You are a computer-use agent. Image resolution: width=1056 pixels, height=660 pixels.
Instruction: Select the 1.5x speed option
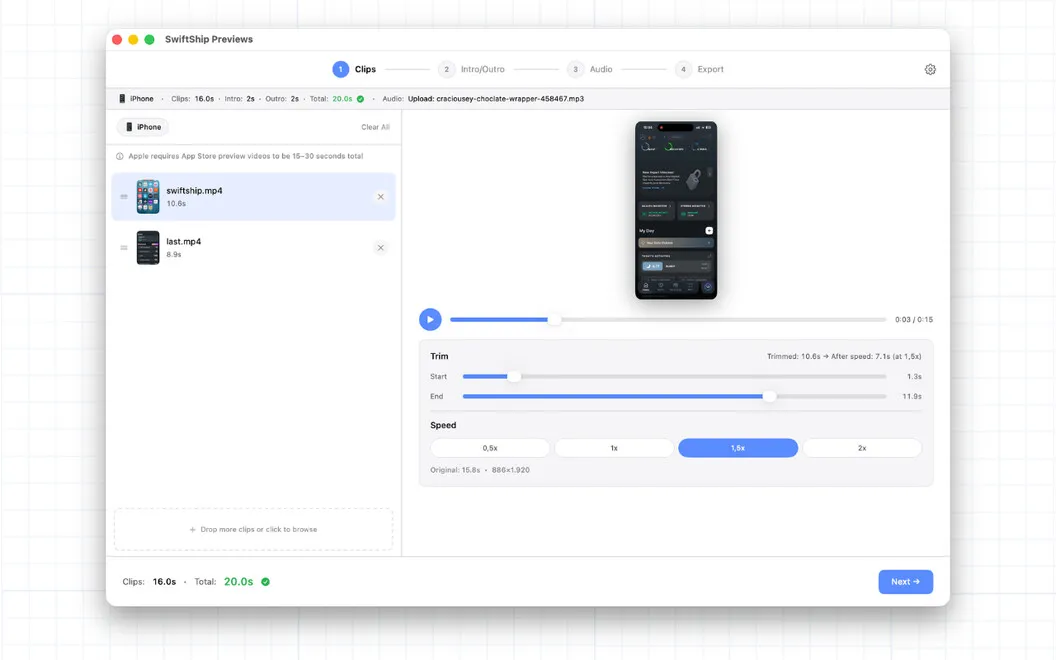click(738, 448)
